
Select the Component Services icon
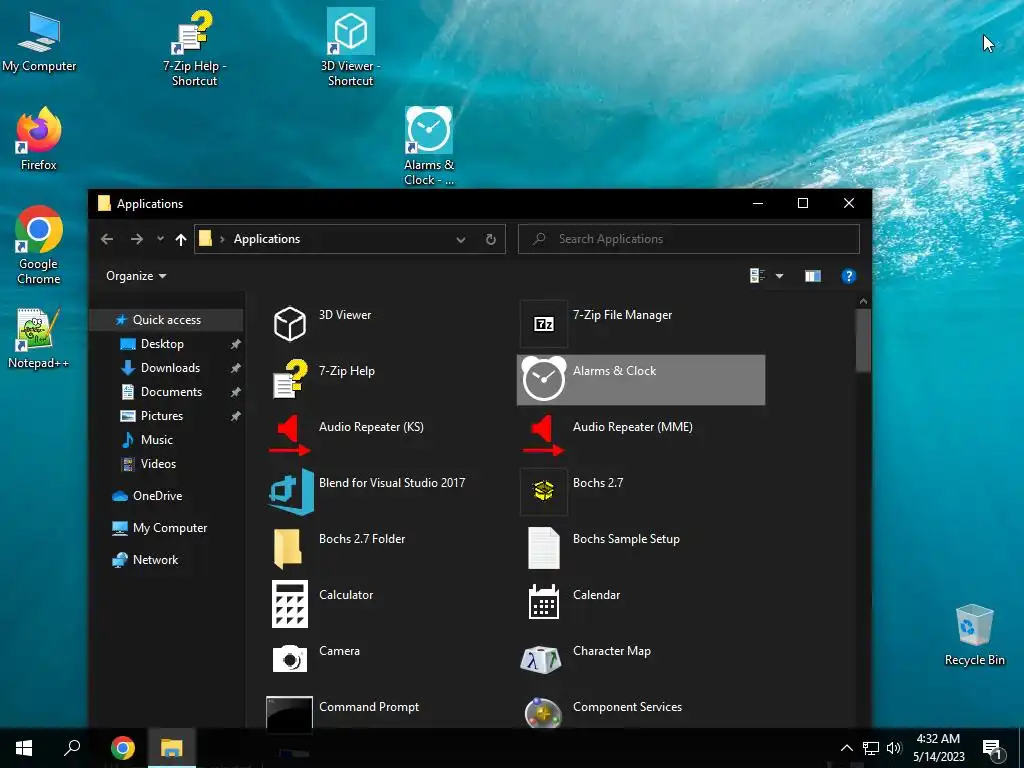coord(543,712)
